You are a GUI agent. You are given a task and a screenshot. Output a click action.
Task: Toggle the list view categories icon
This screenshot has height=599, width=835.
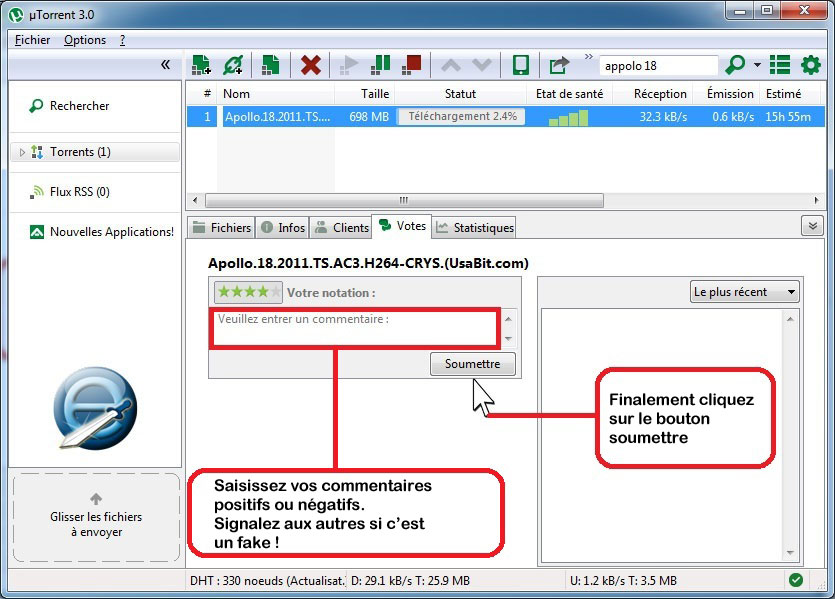coord(780,65)
